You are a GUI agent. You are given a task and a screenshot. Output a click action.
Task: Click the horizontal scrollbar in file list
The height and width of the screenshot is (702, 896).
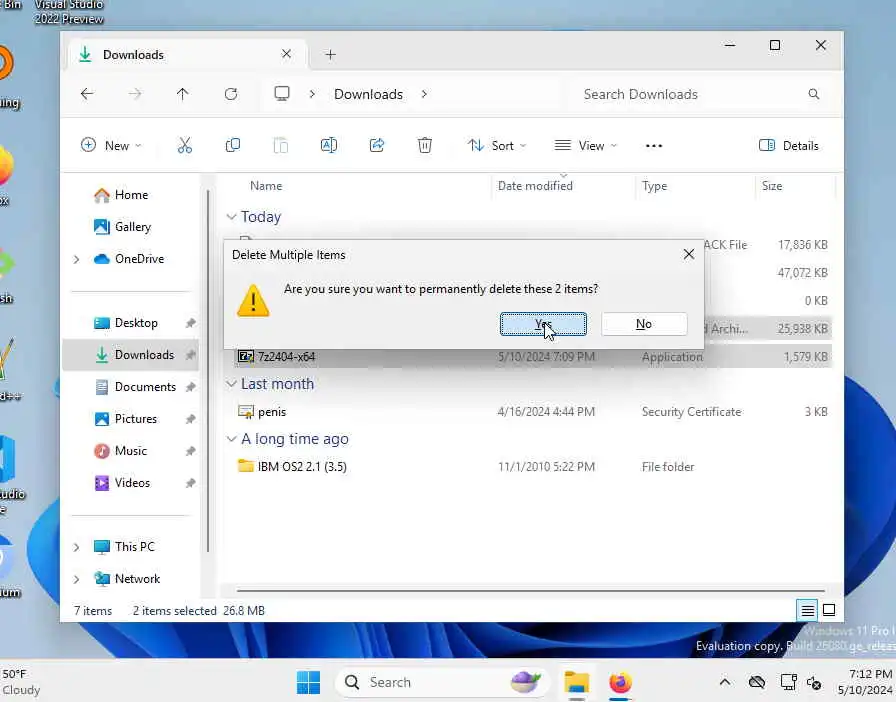click(530, 590)
